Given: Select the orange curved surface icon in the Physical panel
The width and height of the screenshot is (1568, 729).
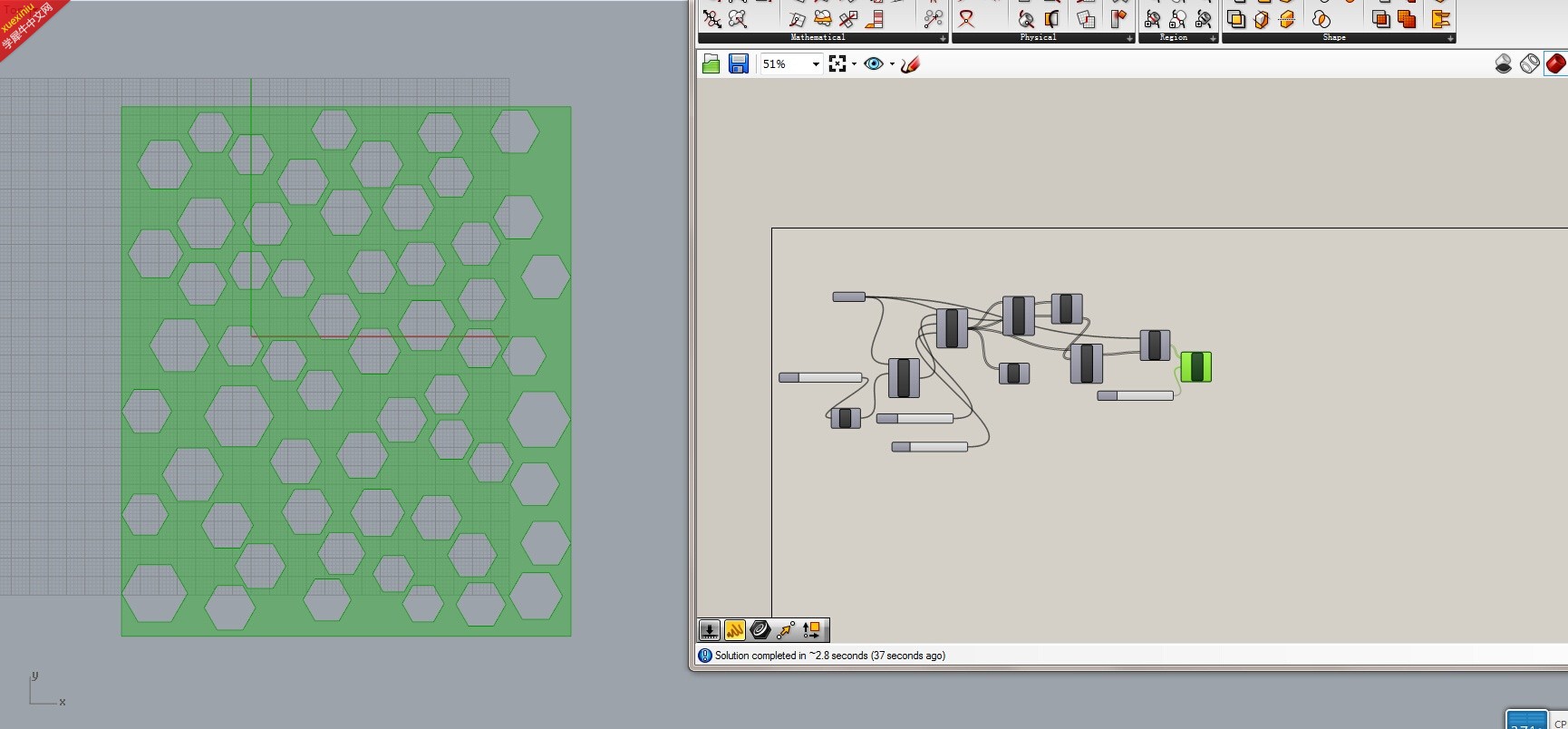Looking at the screenshot, I should (x=1052, y=19).
